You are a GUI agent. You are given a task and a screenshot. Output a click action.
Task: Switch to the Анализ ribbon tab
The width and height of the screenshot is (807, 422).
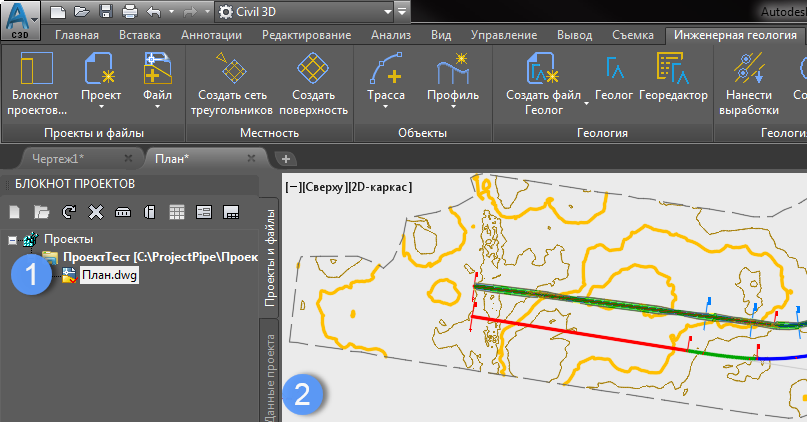pos(391,35)
